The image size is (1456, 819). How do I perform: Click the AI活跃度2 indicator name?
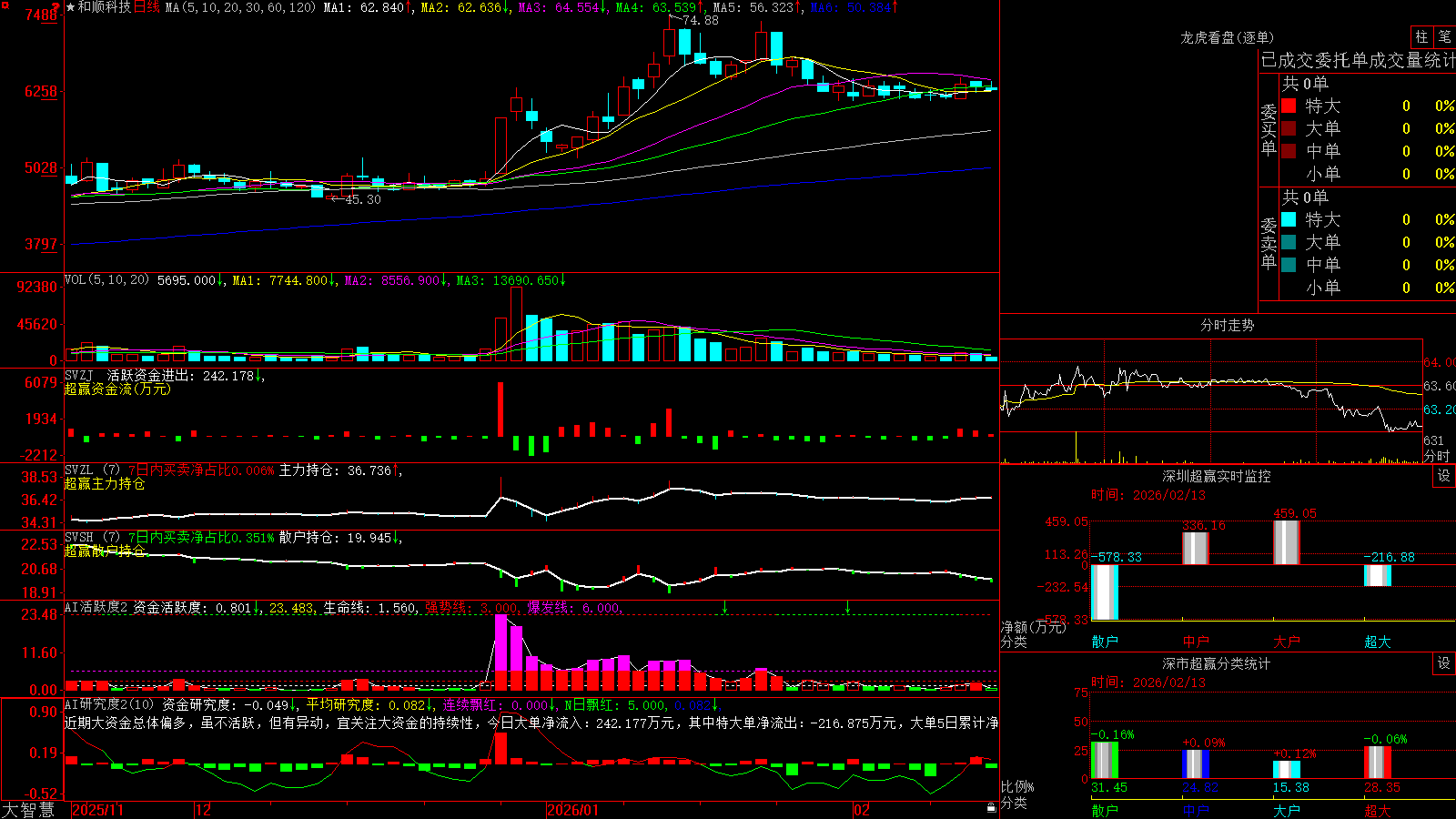[96, 607]
